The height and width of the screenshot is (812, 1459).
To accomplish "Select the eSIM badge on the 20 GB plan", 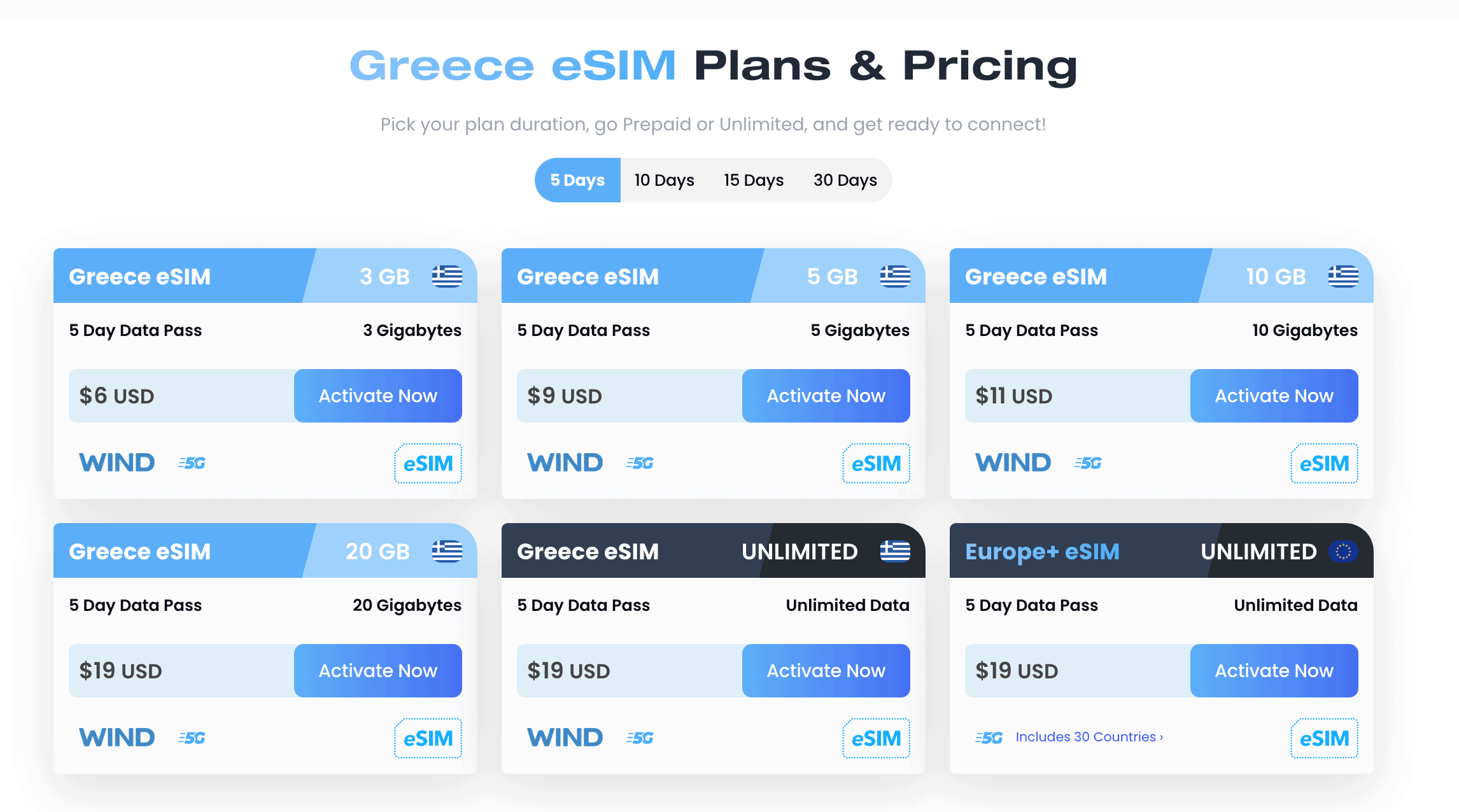I will click(x=428, y=738).
